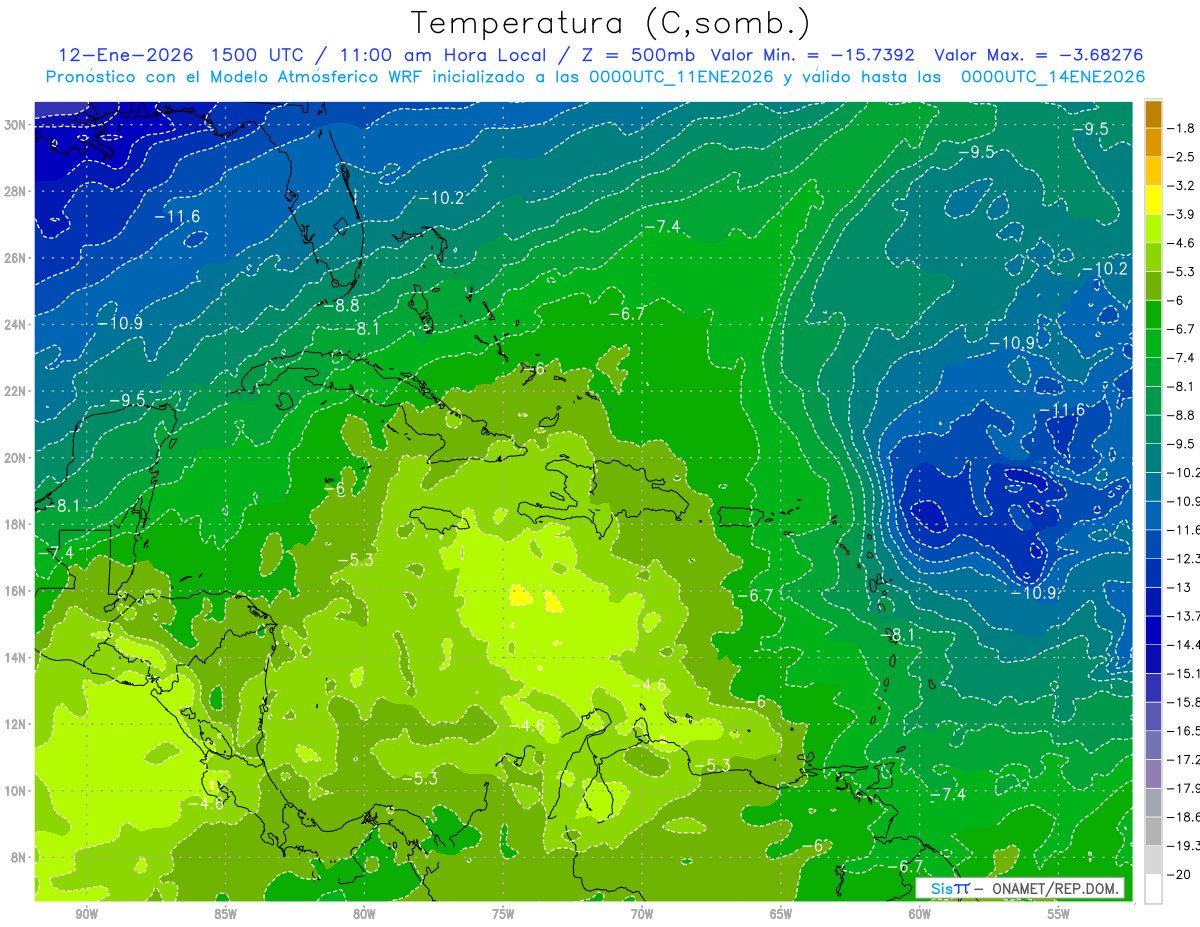Click the '-1.8' colorbar label
Screen dimensions: 1200x927
point(1183,128)
